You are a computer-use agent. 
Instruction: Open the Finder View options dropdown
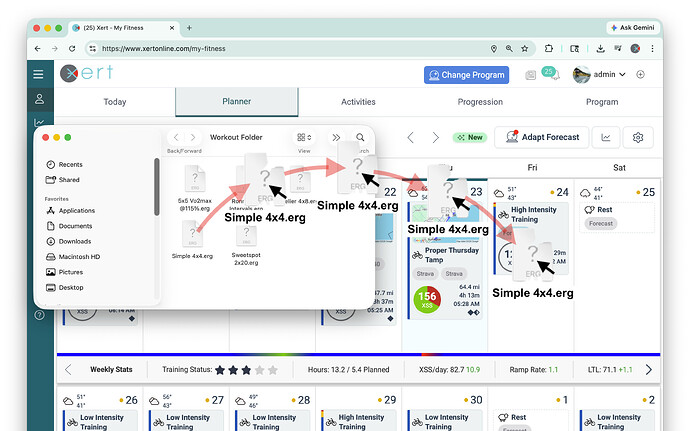[x=304, y=137]
